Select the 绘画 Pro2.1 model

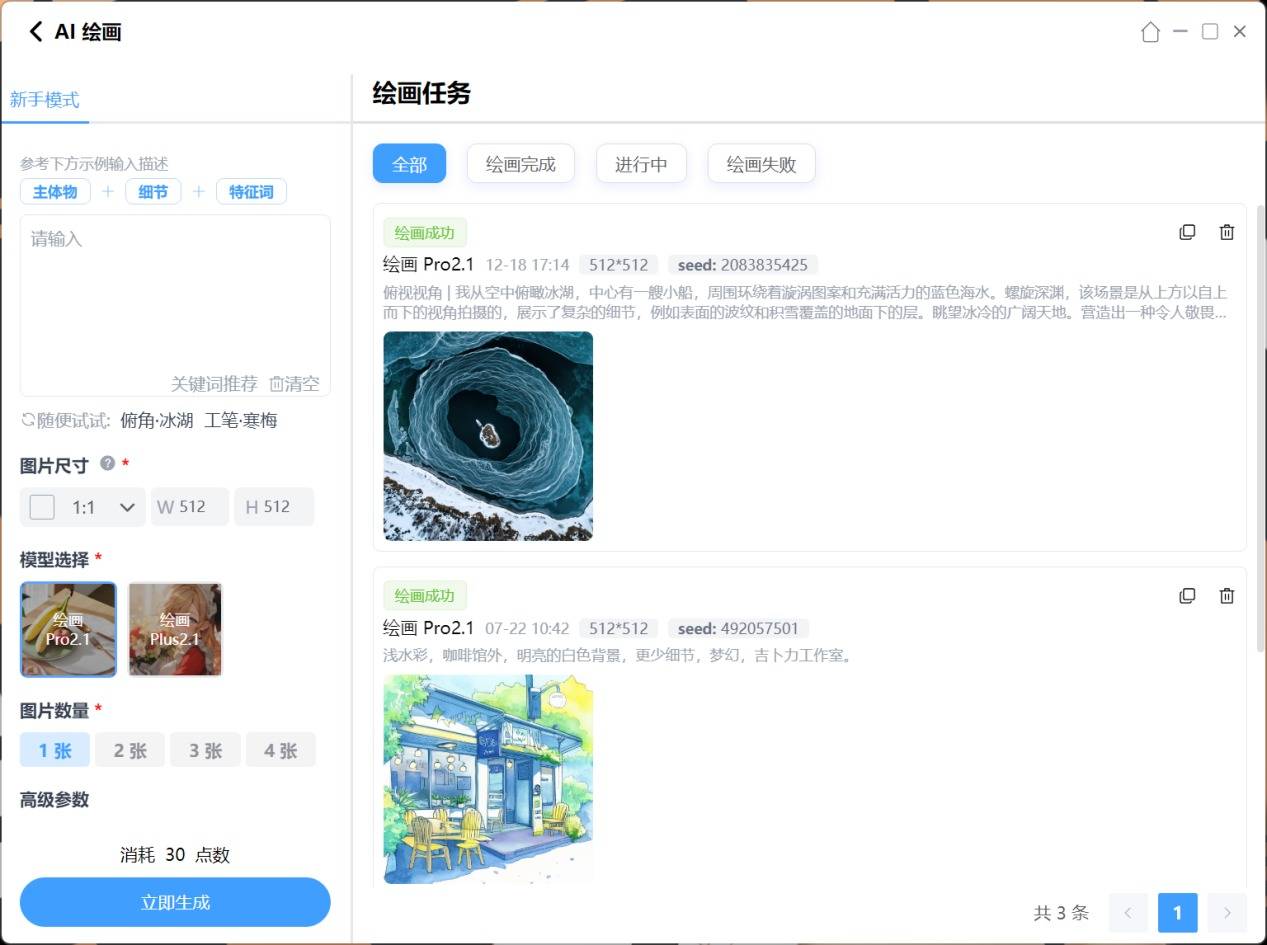pos(68,629)
